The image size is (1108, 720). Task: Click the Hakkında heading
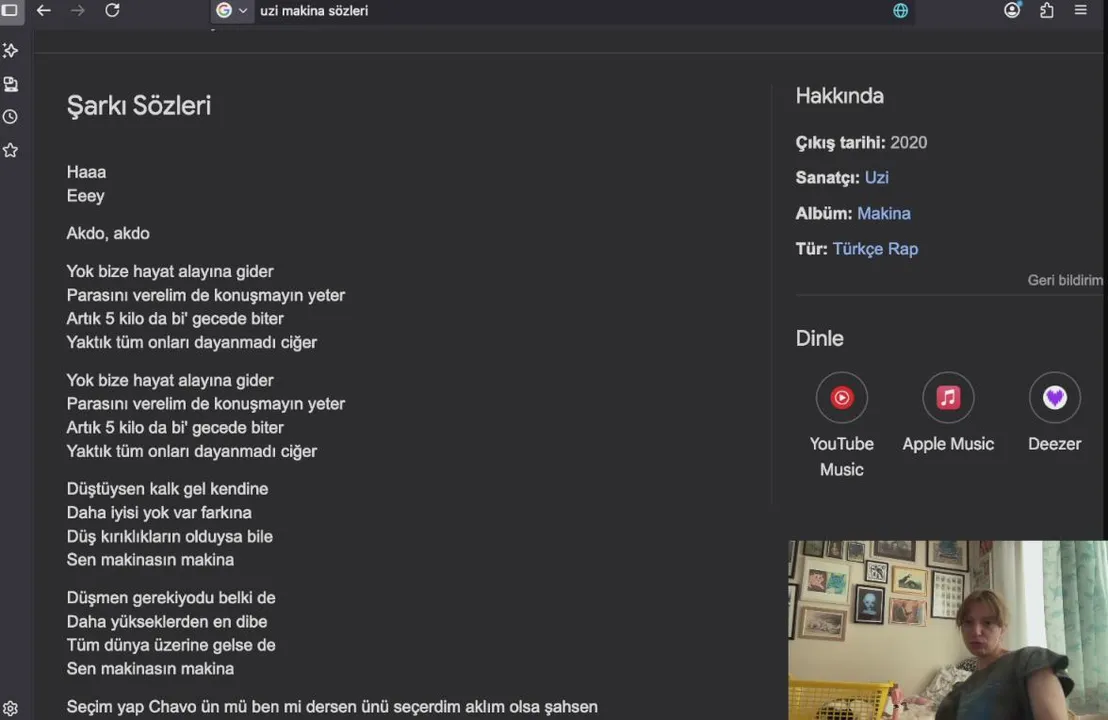pyautogui.click(x=839, y=96)
